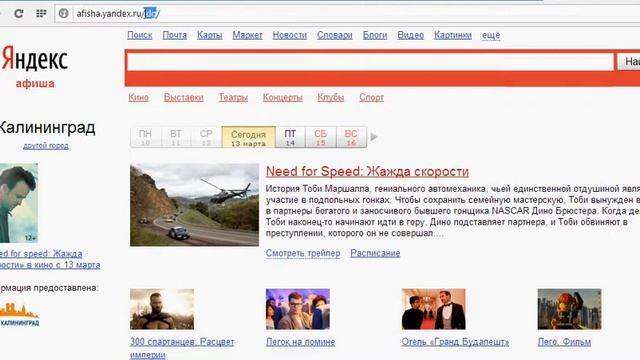Image resolution: width=640 pixels, height=360 pixels.
Task: Select the СР 12 date tab
Action: point(206,138)
